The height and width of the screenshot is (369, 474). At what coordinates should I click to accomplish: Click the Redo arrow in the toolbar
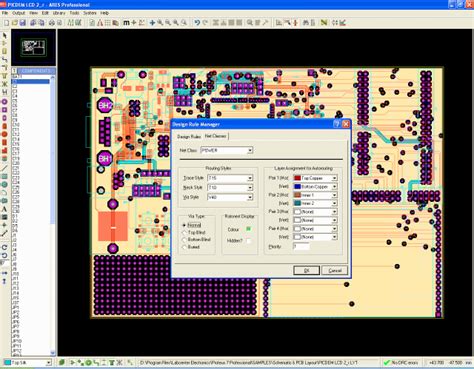pos(205,23)
